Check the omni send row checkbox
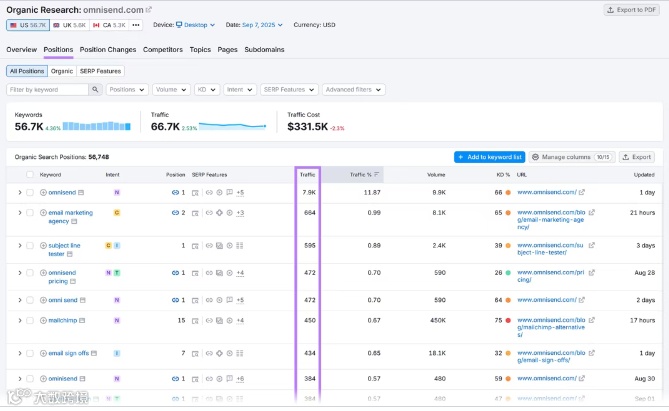This screenshot has height=411, width=669. (x=29, y=300)
